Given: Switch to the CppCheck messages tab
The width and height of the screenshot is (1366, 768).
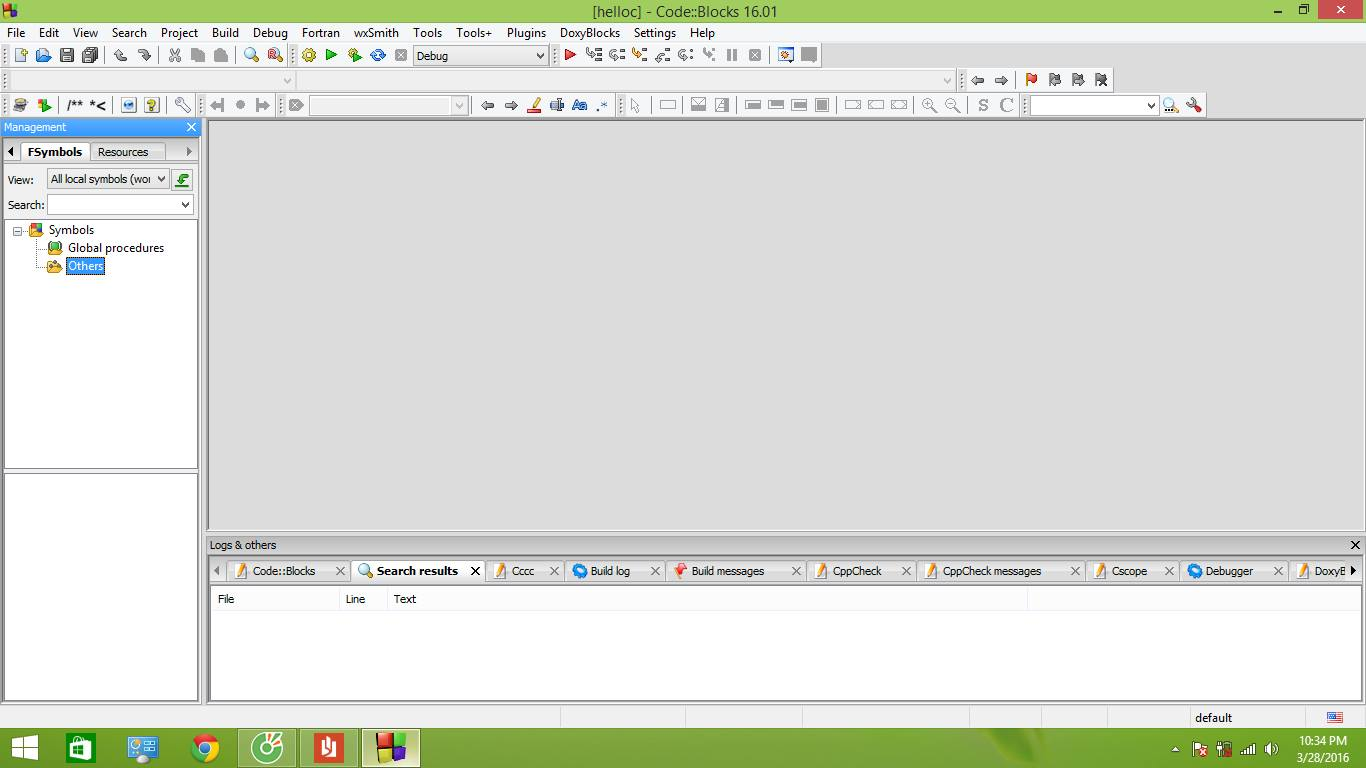Looking at the screenshot, I should coord(991,571).
